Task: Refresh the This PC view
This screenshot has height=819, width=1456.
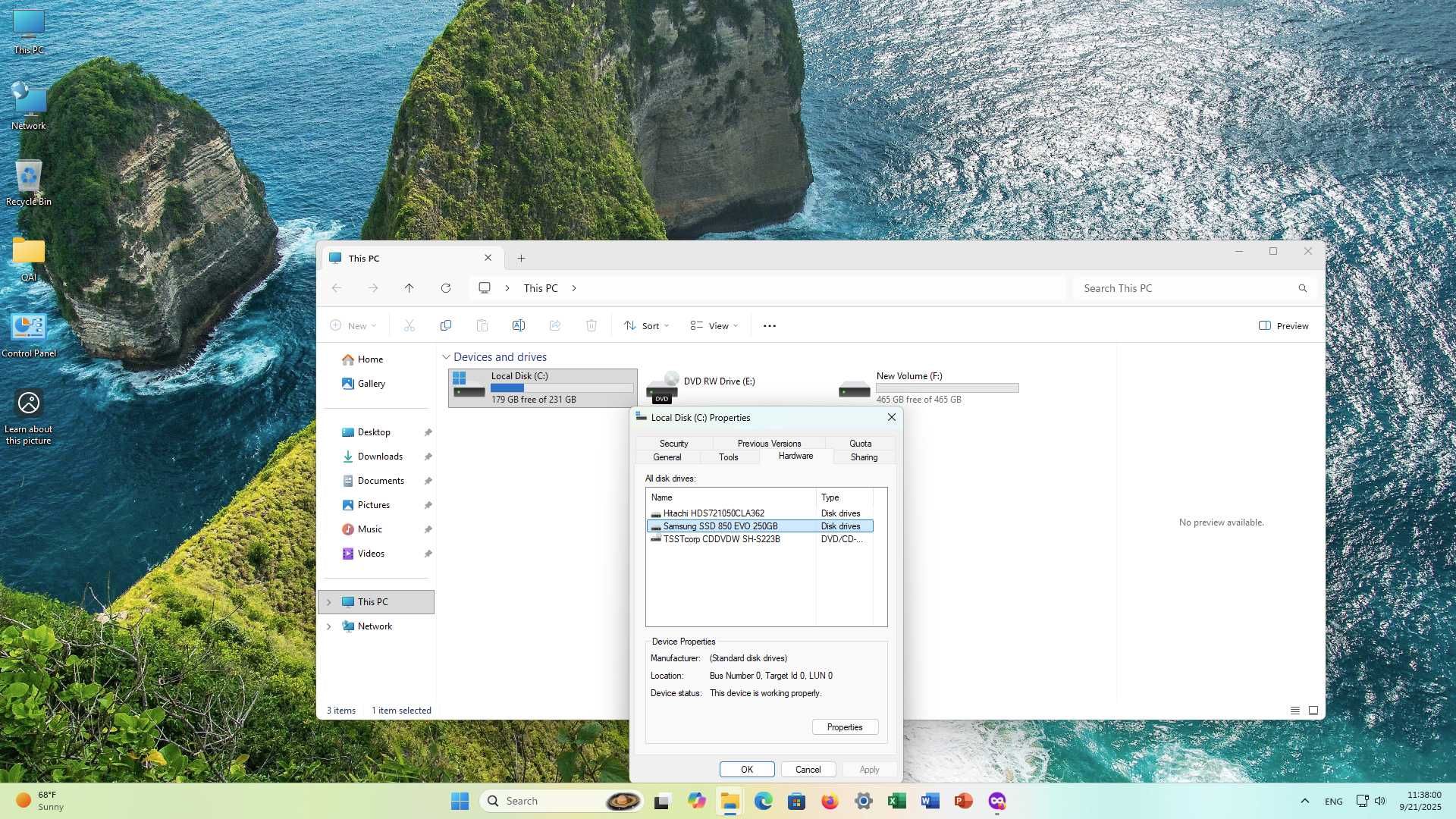Action: pyautogui.click(x=446, y=288)
